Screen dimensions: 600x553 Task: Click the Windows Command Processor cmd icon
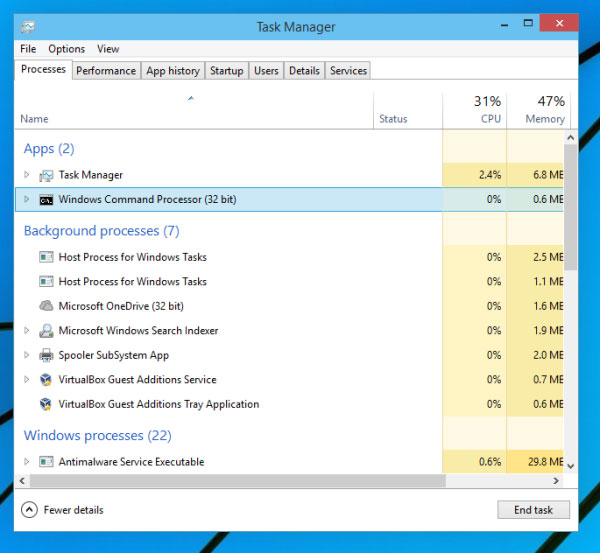click(x=46, y=200)
